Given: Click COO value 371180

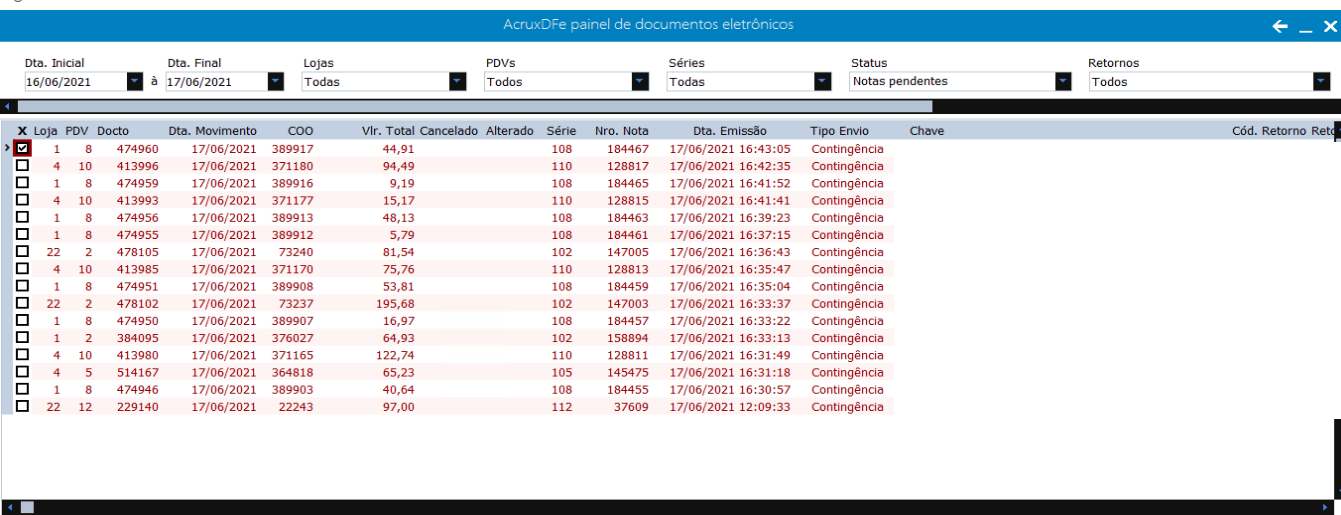Looking at the screenshot, I should click(x=293, y=166).
